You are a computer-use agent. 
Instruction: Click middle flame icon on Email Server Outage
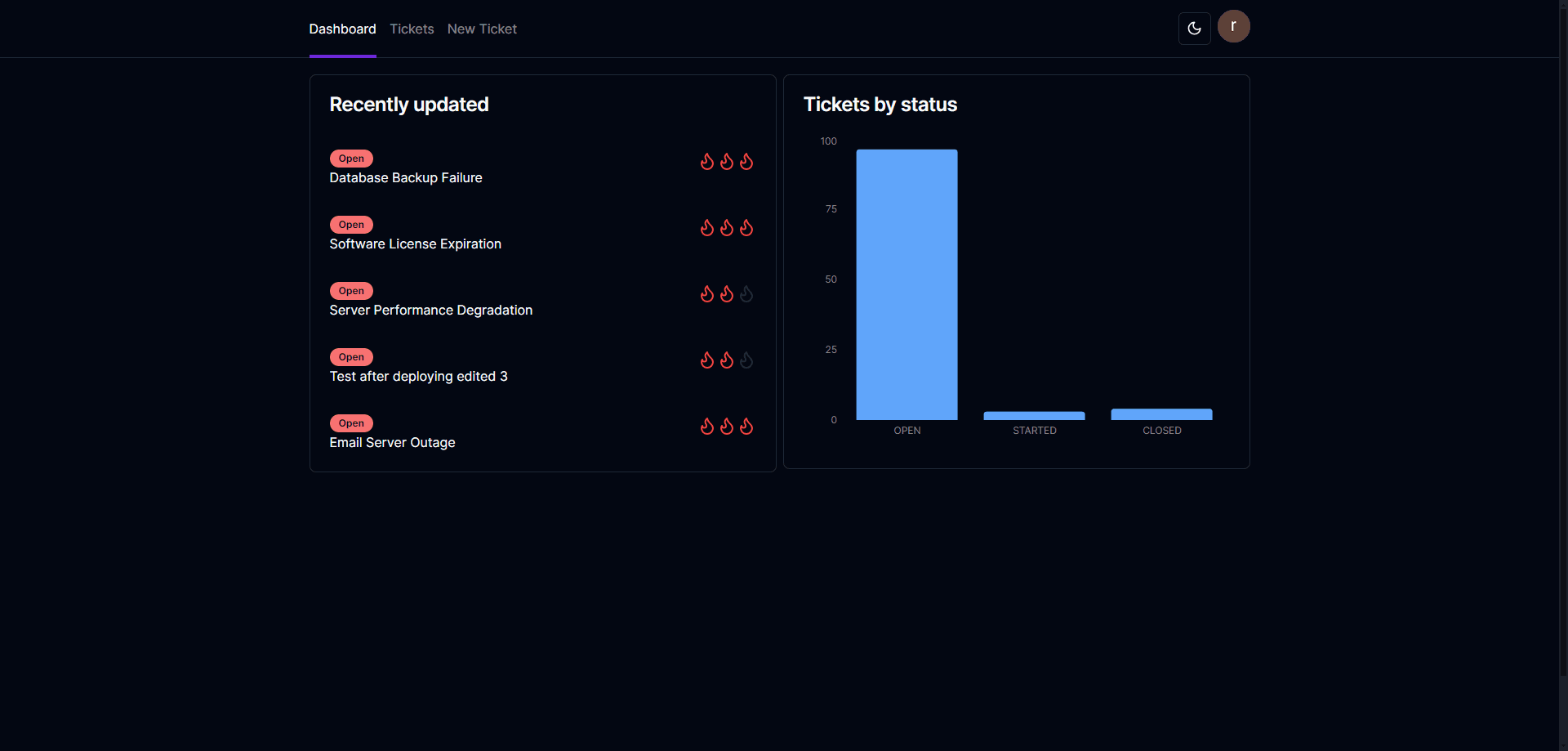click(x=727, y=427)
